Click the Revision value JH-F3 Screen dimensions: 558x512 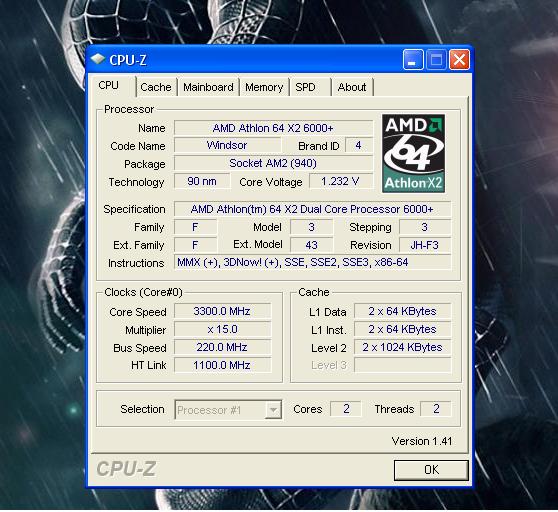pyautogui.click(x=425, y=245)
